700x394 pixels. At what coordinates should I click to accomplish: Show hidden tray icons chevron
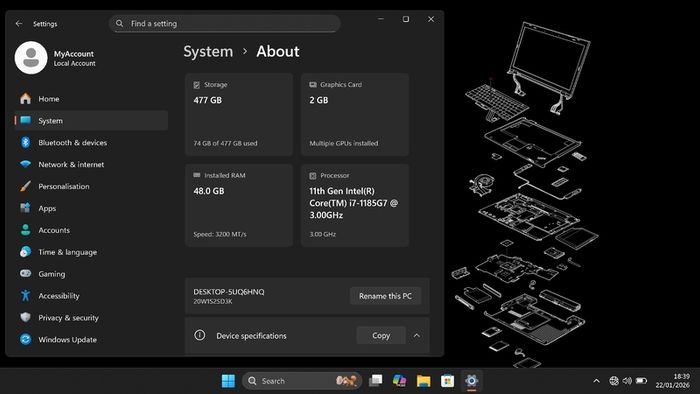(596, 381)
